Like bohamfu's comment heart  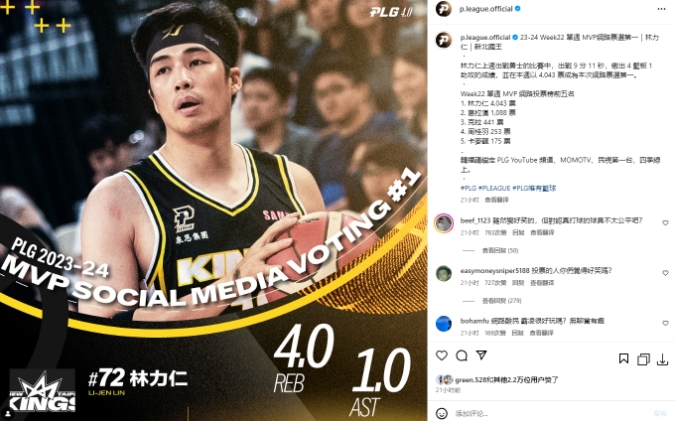click(665, 323)
